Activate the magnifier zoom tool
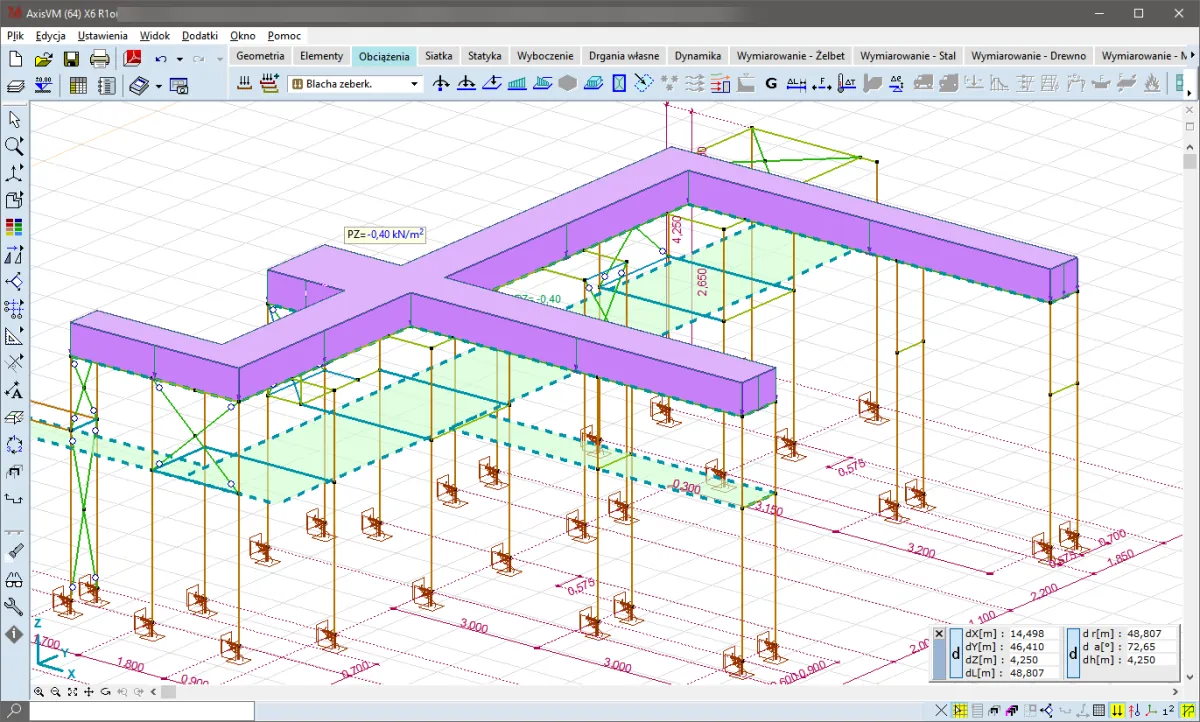1200x722 pixels. click(x=14, y=146)
